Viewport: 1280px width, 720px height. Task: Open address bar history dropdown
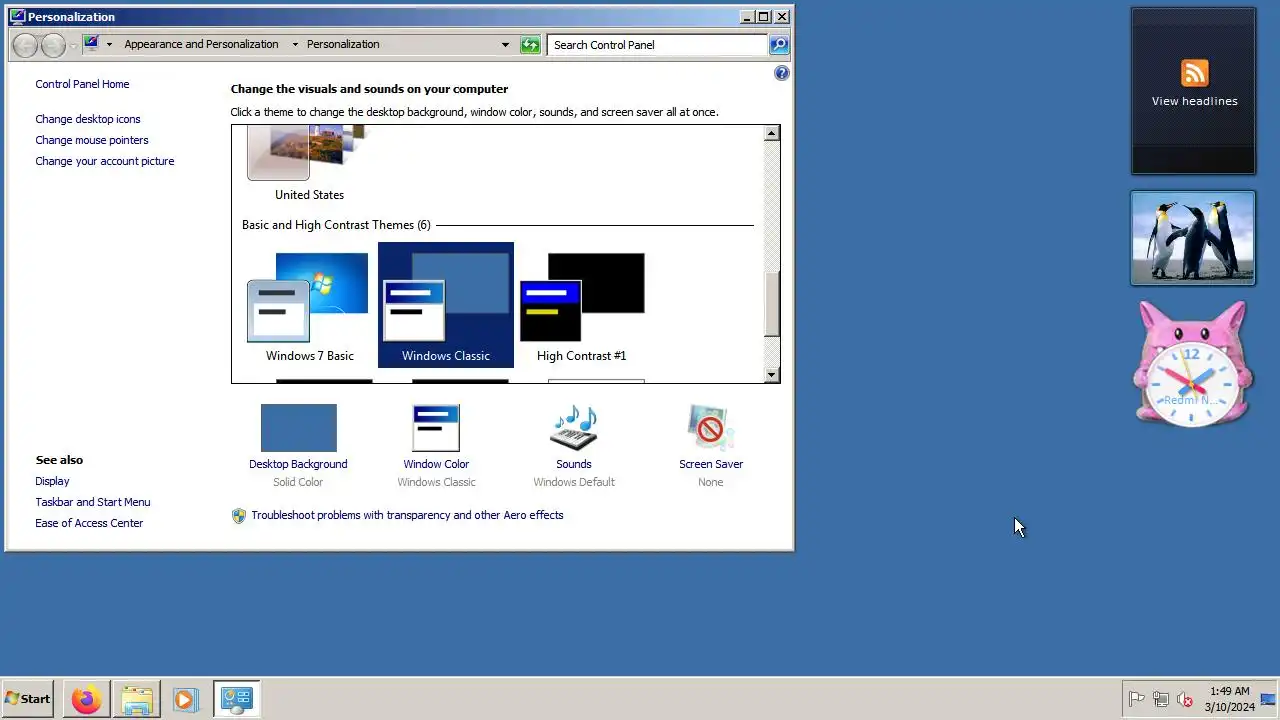point(505,45)
